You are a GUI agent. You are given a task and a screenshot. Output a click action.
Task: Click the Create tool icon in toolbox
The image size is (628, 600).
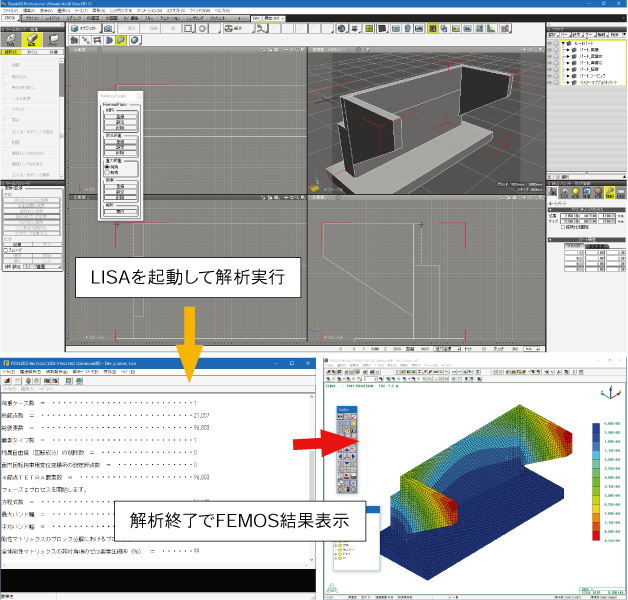(x=10, y=40)
